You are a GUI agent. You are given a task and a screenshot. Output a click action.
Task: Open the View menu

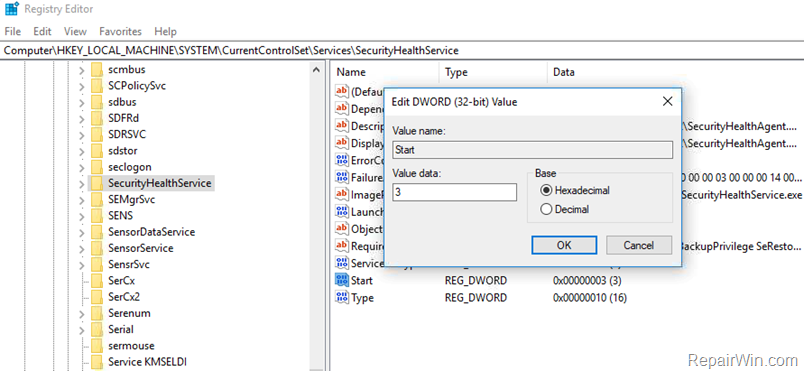pos(75,31)
